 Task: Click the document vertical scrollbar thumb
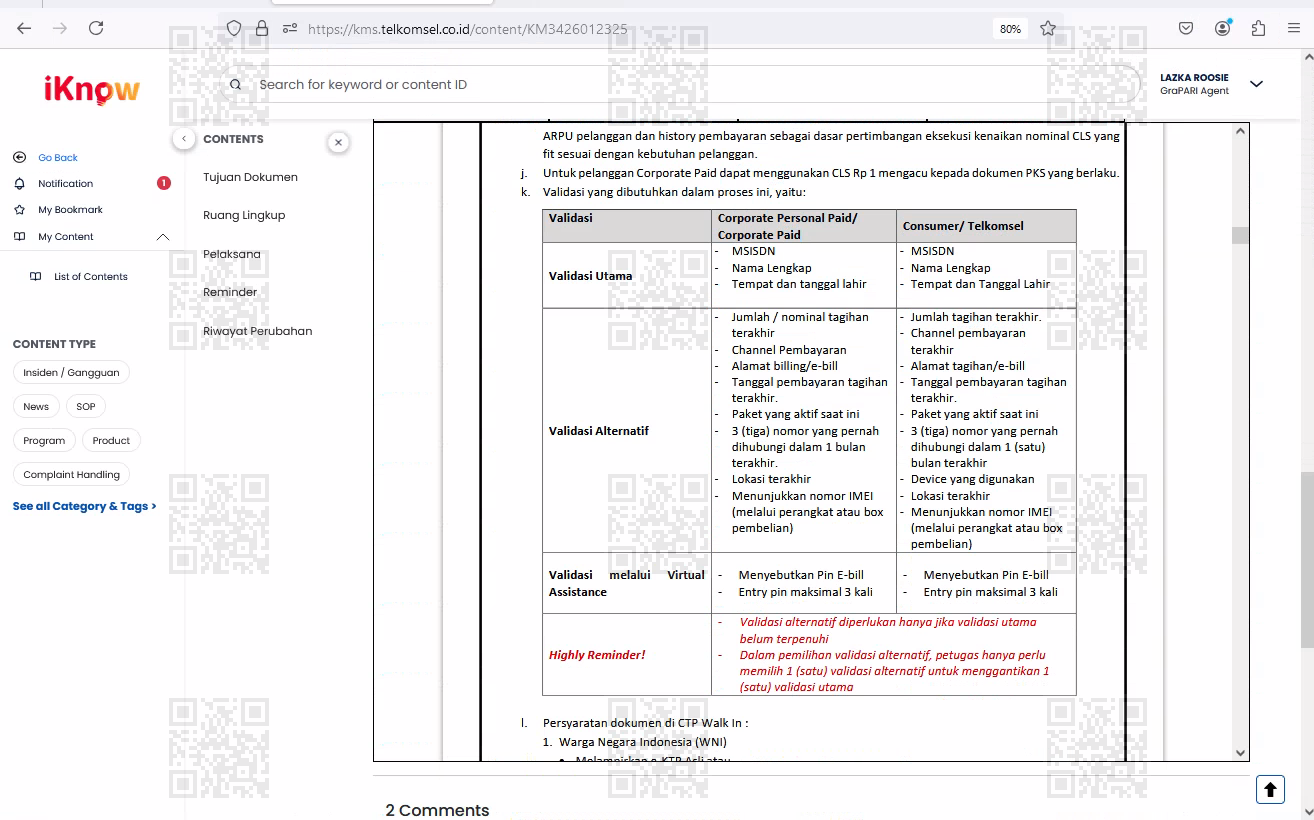click(x=1240, y=235)
